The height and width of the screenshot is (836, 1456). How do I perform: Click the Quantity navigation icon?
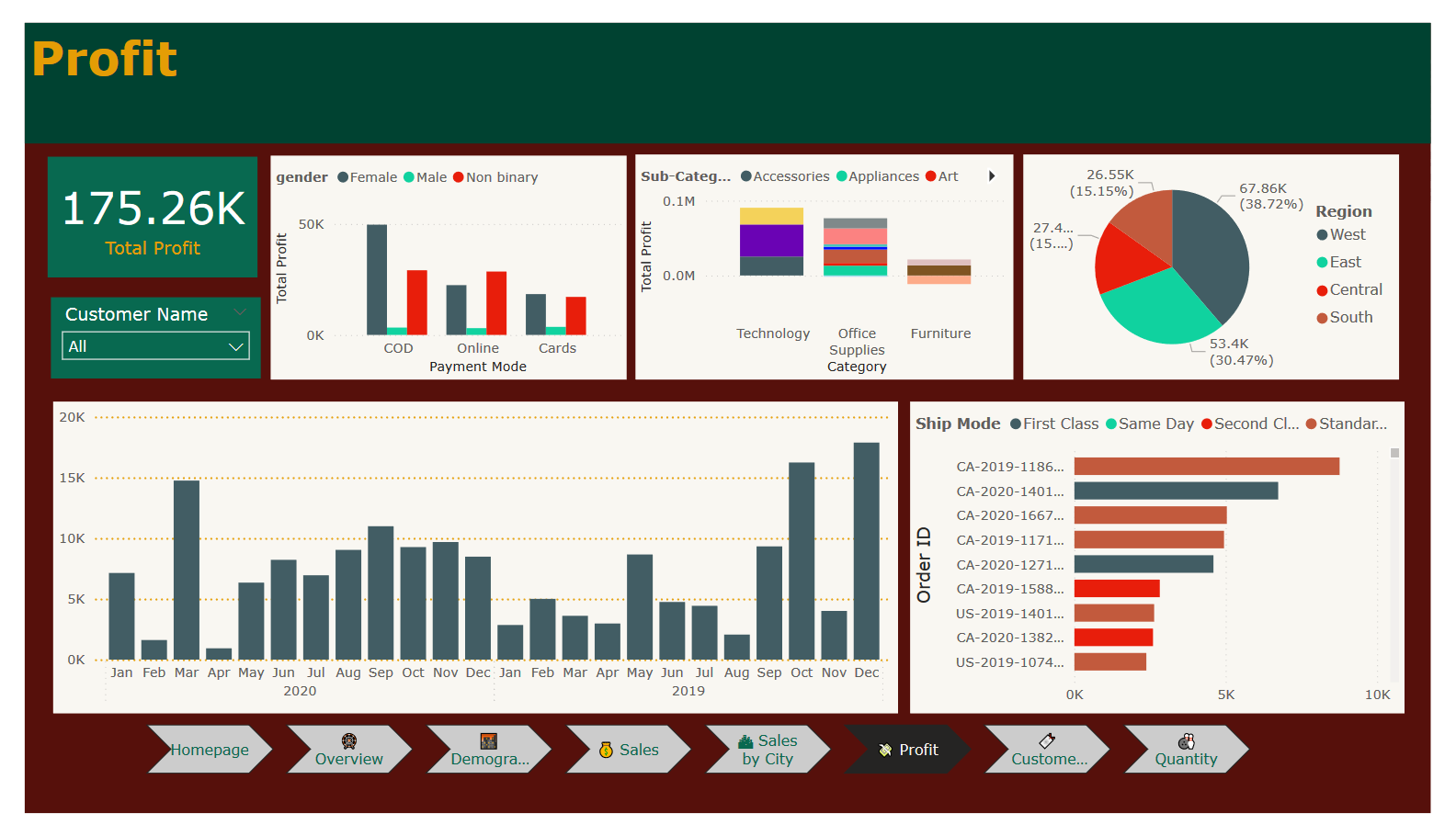[x=1187, y=741]
